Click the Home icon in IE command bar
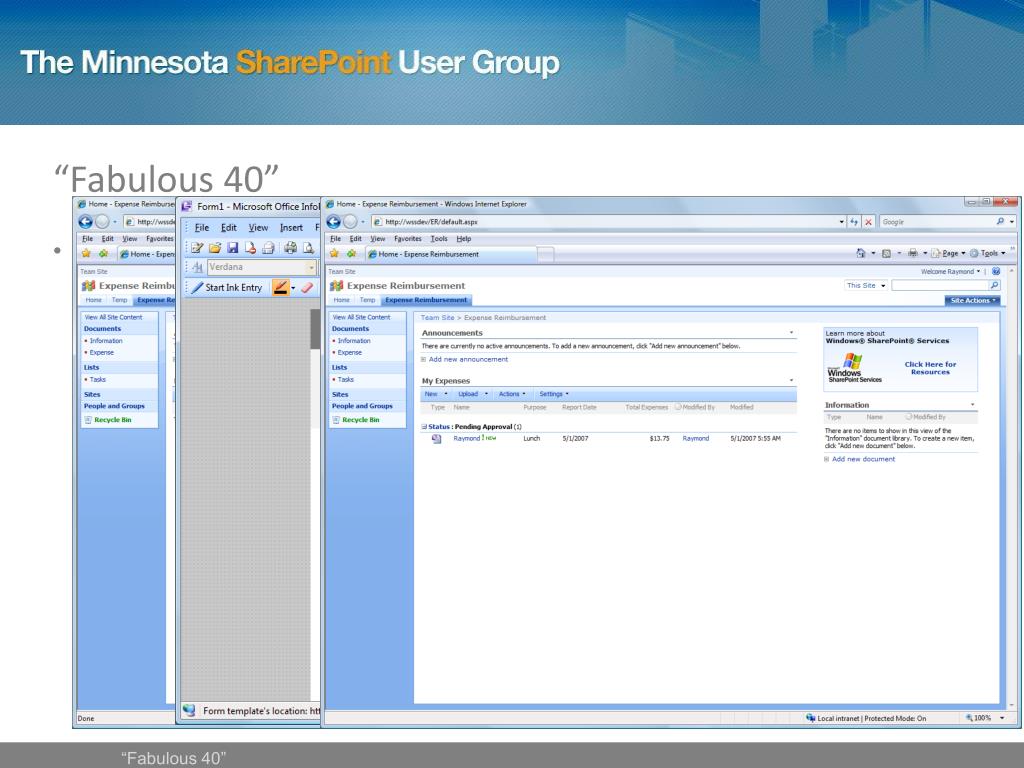Image resolution: width=1024 pixels, height=768 pixels. coord(861,253)
